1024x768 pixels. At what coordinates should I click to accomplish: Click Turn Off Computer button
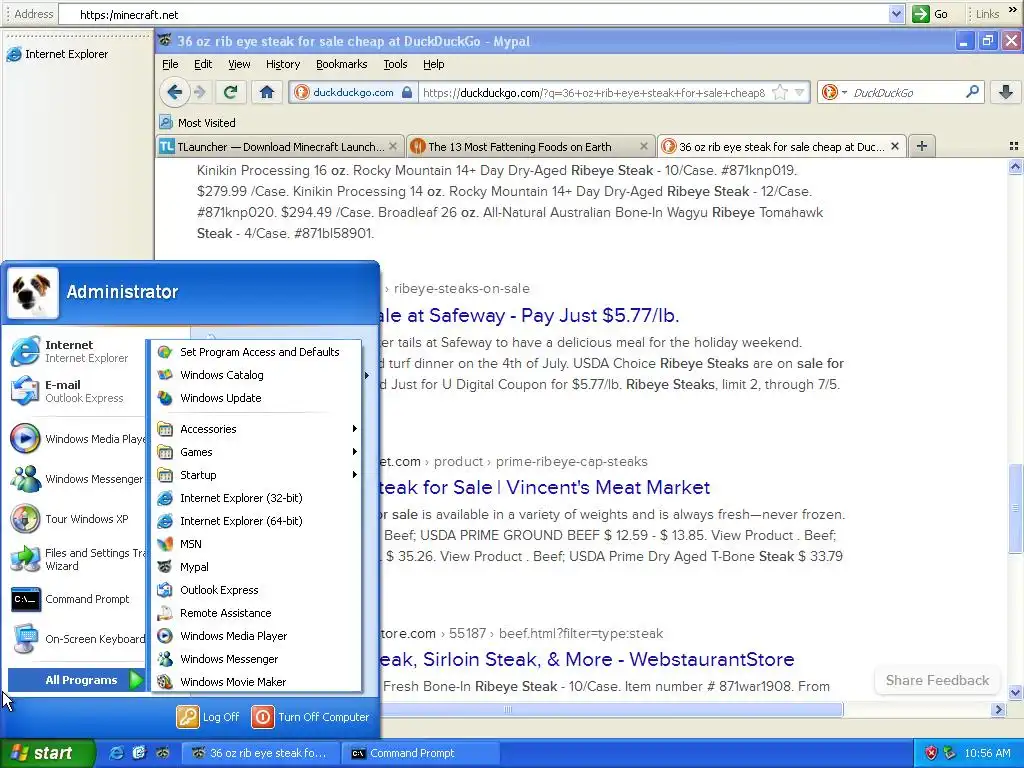coord(310,717)
